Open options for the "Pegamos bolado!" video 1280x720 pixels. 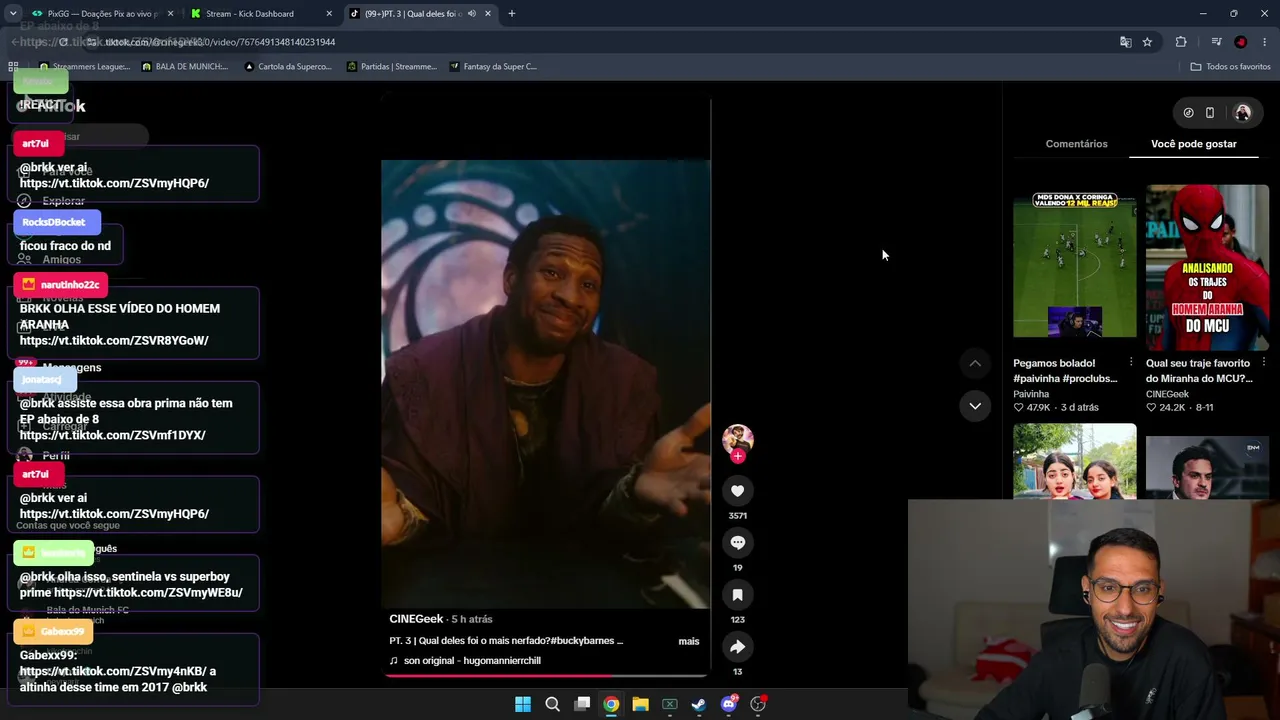pos(1131,362)
